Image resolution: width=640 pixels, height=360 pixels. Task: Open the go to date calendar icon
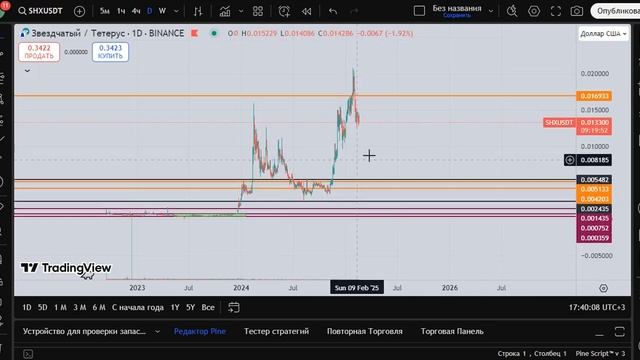pyautogui.click(x=233, y=307)
